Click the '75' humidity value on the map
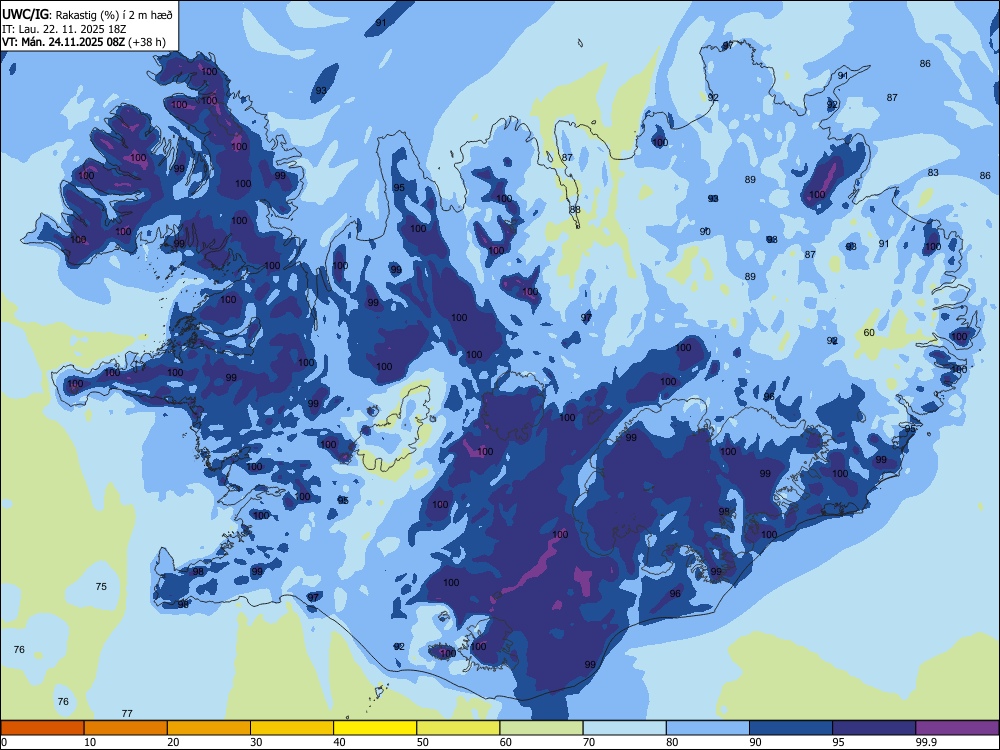1000x750 pixels. point(101,586)
